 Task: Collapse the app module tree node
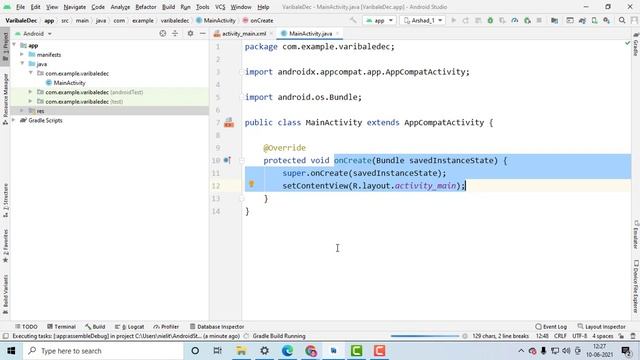pos(14,45)
